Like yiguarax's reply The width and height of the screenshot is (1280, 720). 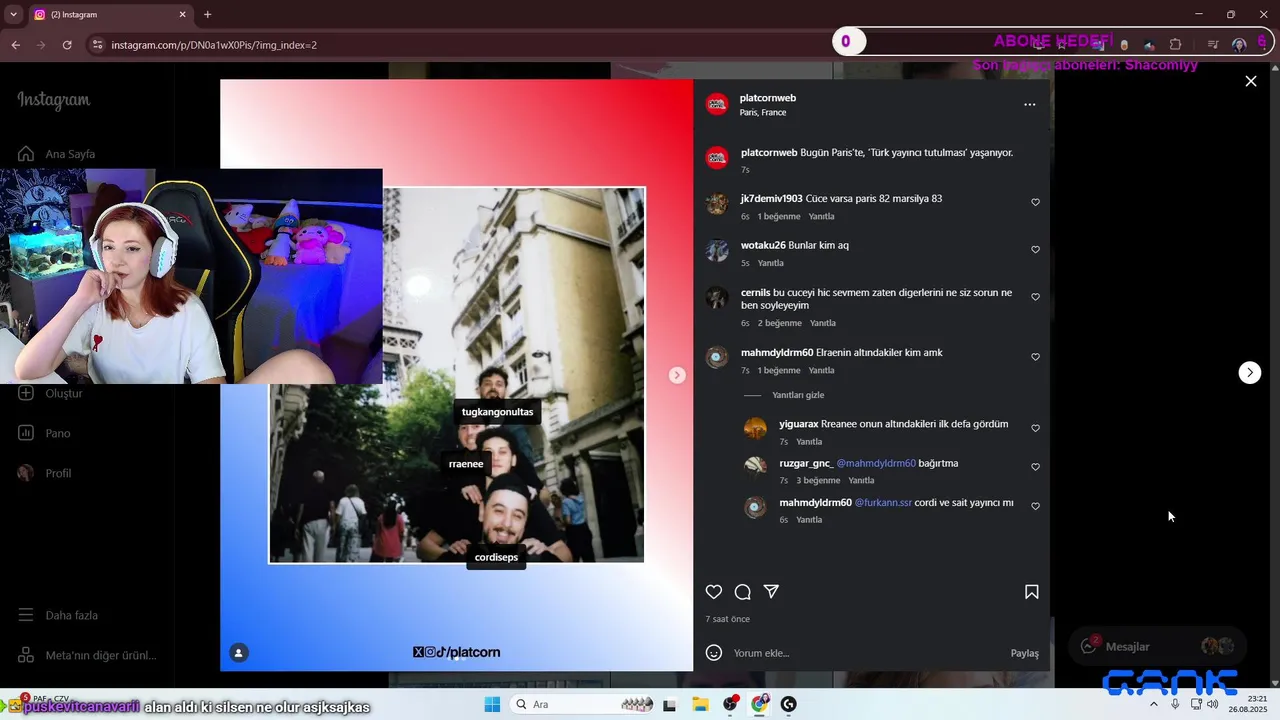pyautogui.click(x=1035, y=428)
